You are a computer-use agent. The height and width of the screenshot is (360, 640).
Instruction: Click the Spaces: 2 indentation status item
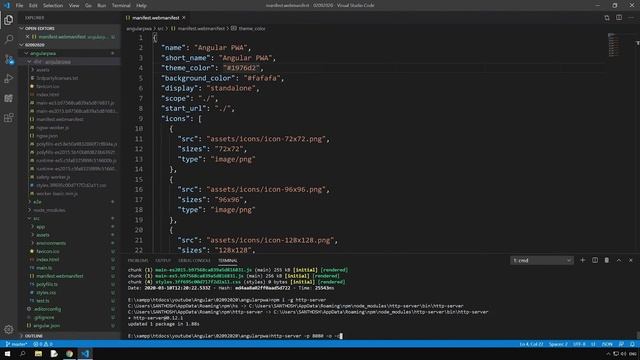(x=558, y=344)
